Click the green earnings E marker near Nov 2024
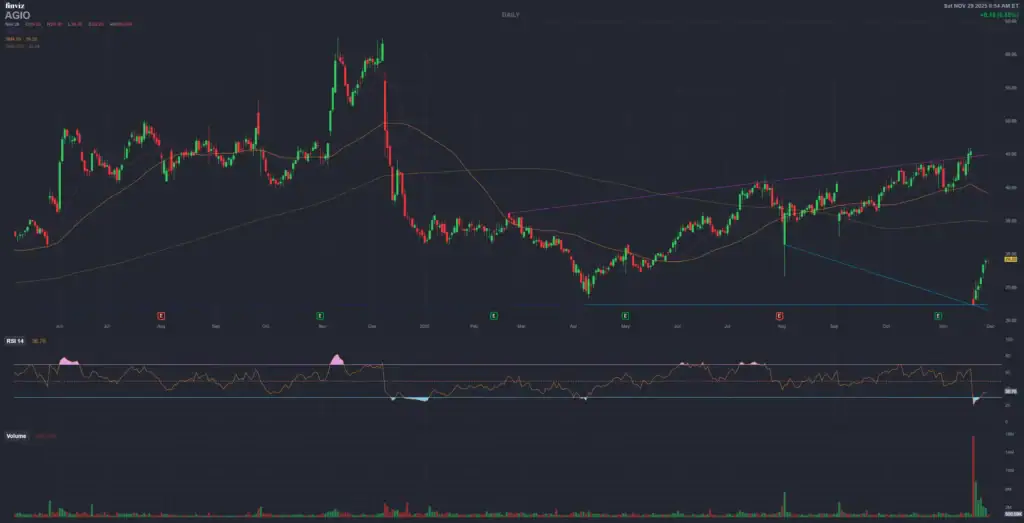This screenshot has width=1024, height=523. point(320,315)
